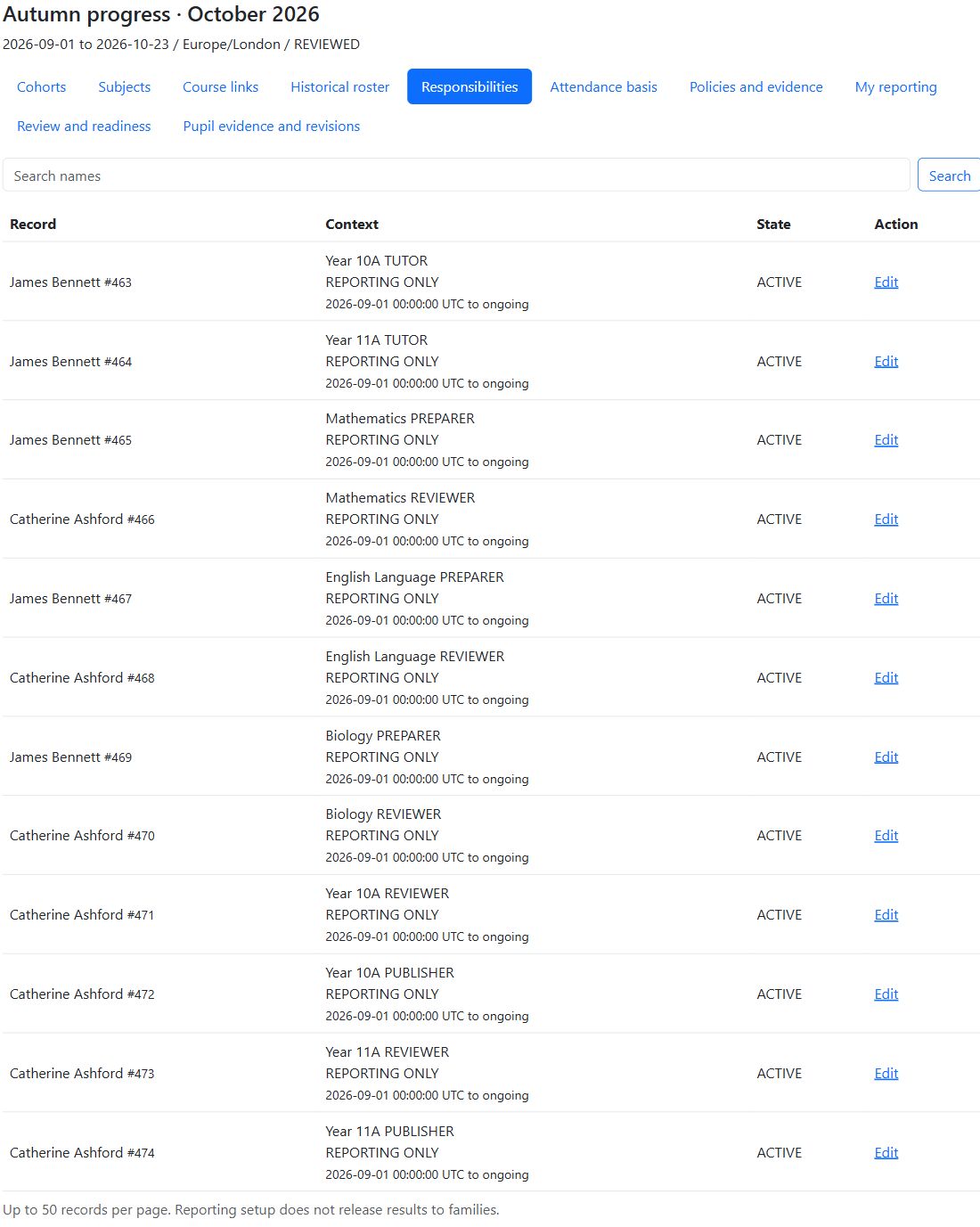
Task: Switch to Review and readiness tab
Action: pos(84,126)
